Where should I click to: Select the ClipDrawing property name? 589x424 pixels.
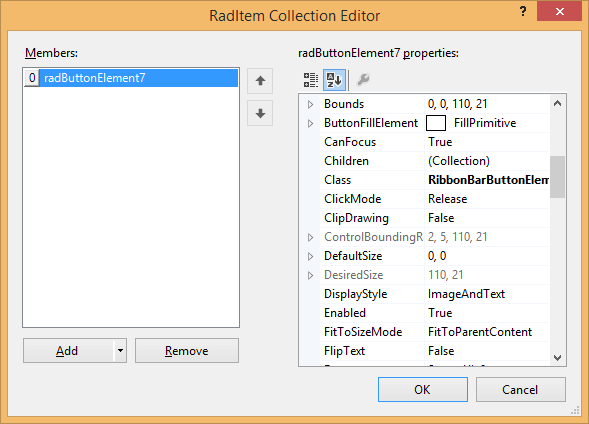[x=356, y=218]
